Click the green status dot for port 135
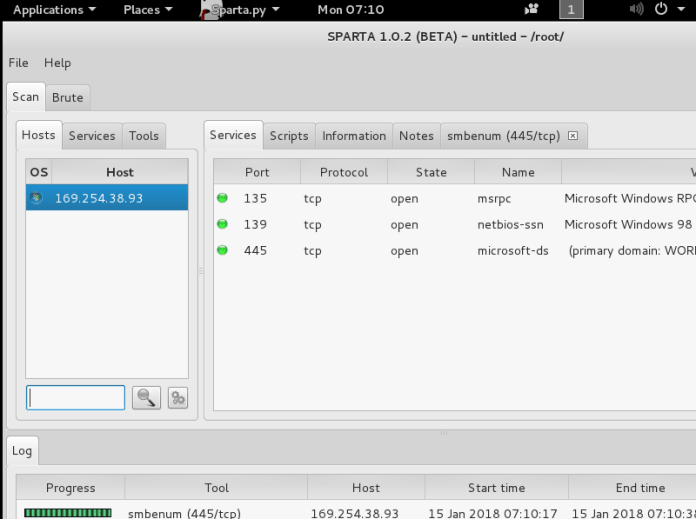Image resolution: width=696 pixels, height=519 pixels. [222, 198]
